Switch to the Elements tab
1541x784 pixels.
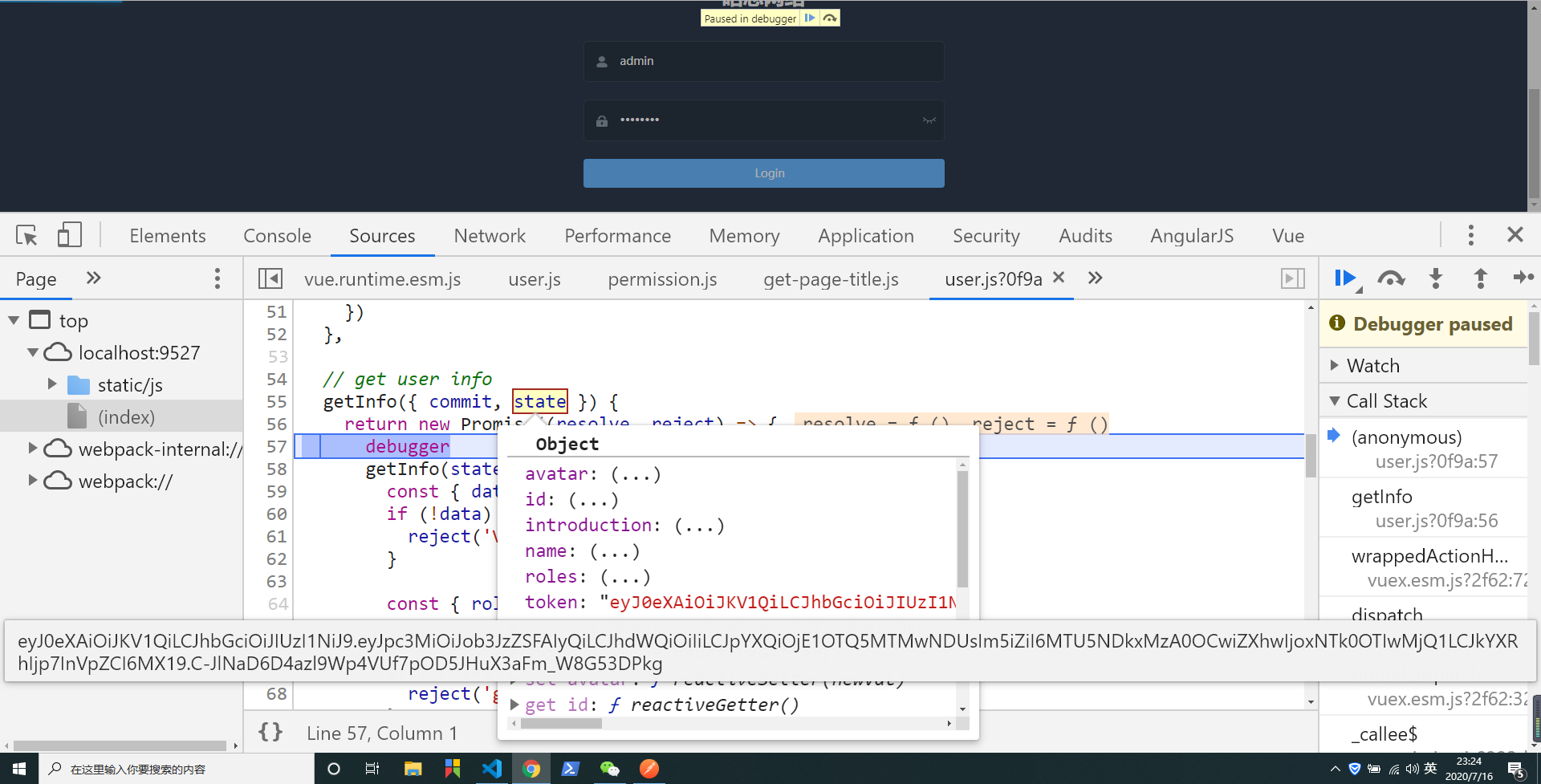[168, 235]
